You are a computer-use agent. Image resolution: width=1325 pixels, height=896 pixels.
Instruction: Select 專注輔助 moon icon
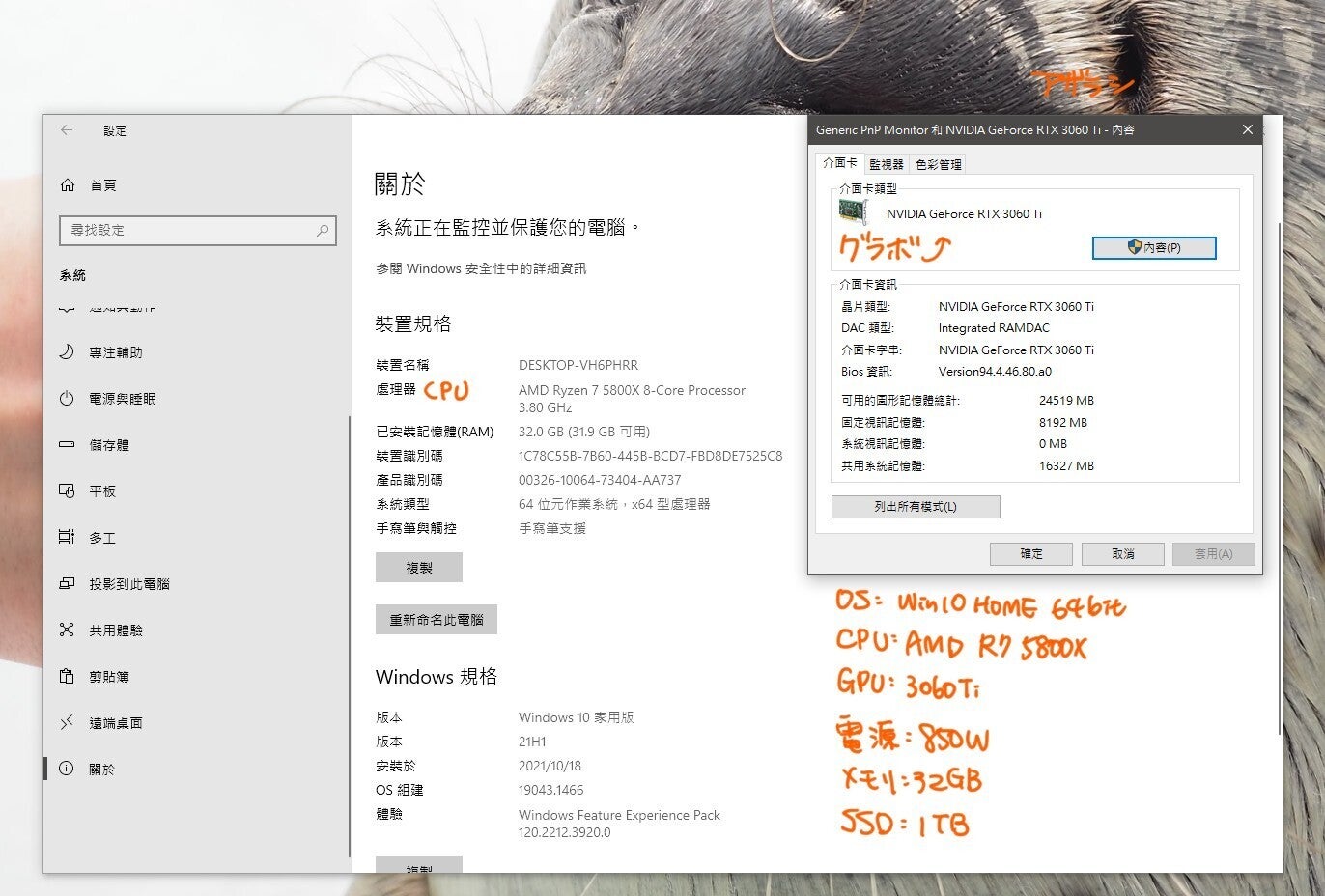pyautogui.click(x=67, y=352)
